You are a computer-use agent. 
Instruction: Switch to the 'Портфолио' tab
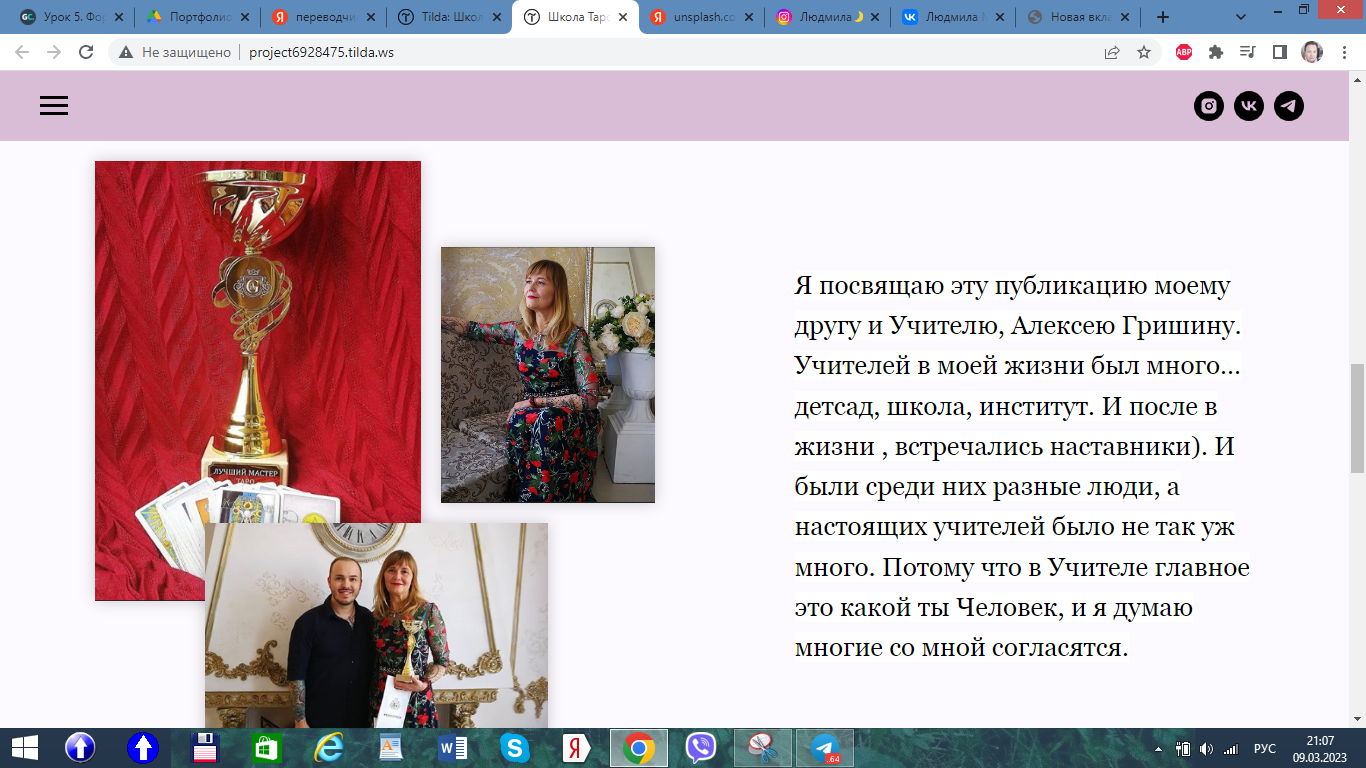click(x=196, y=17)
